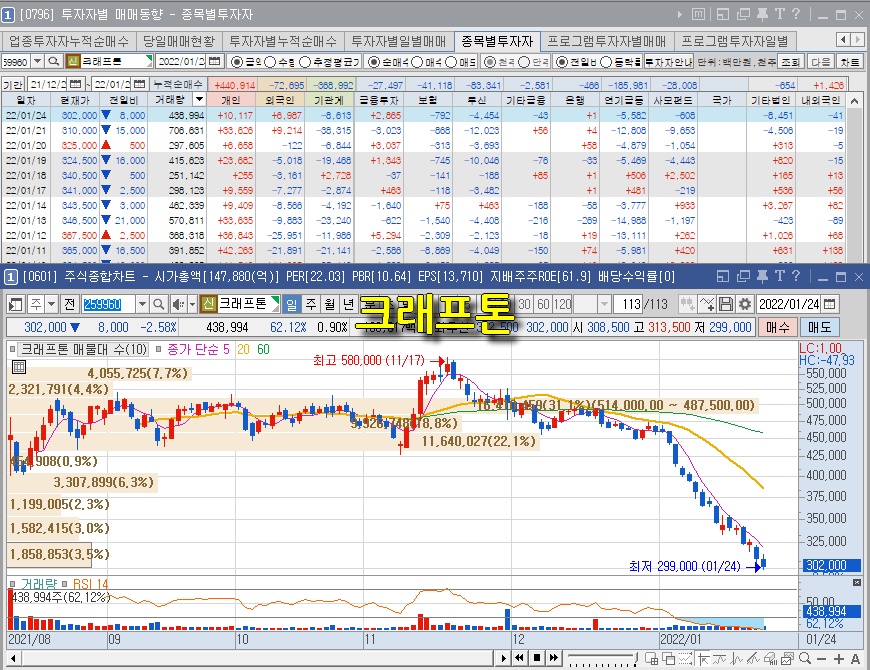Click the indicator line chart icon in bottom toolbar
This screenshot has width=870, height=670.
(x=685, y=658)
